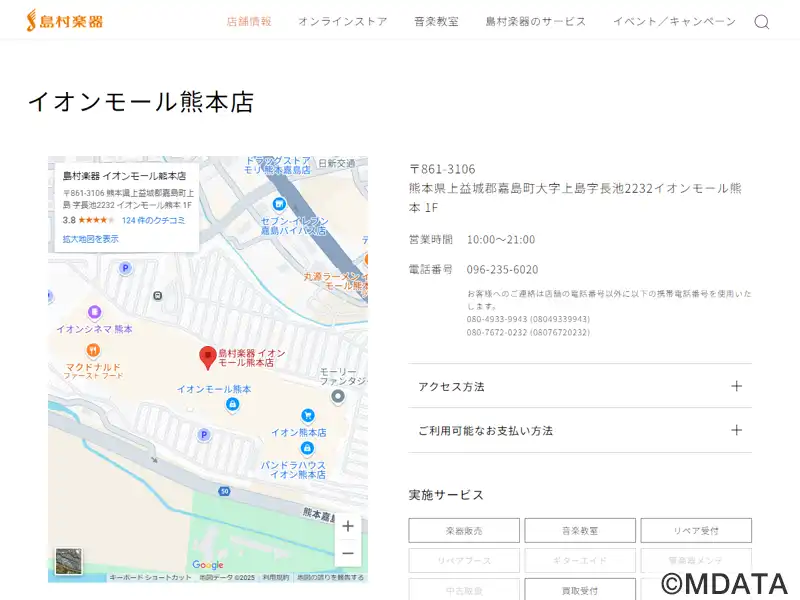800x600 pixels.
Task: Click the リペア受付 service button
Action: (x=696, y=531)
